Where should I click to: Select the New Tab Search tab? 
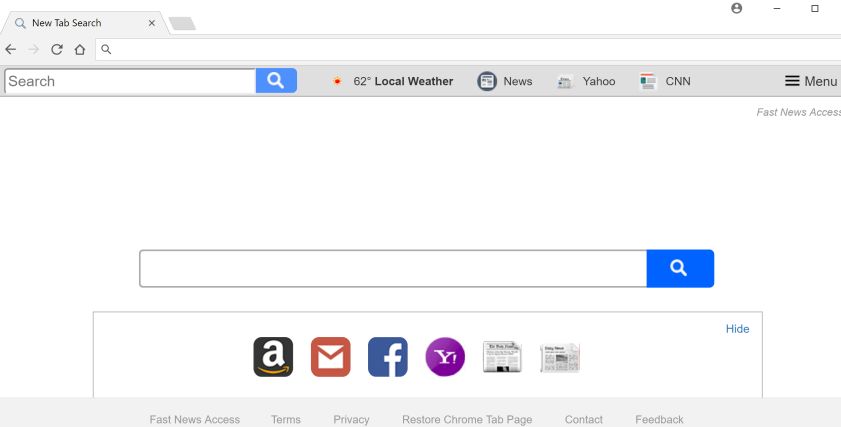point(85,23)
